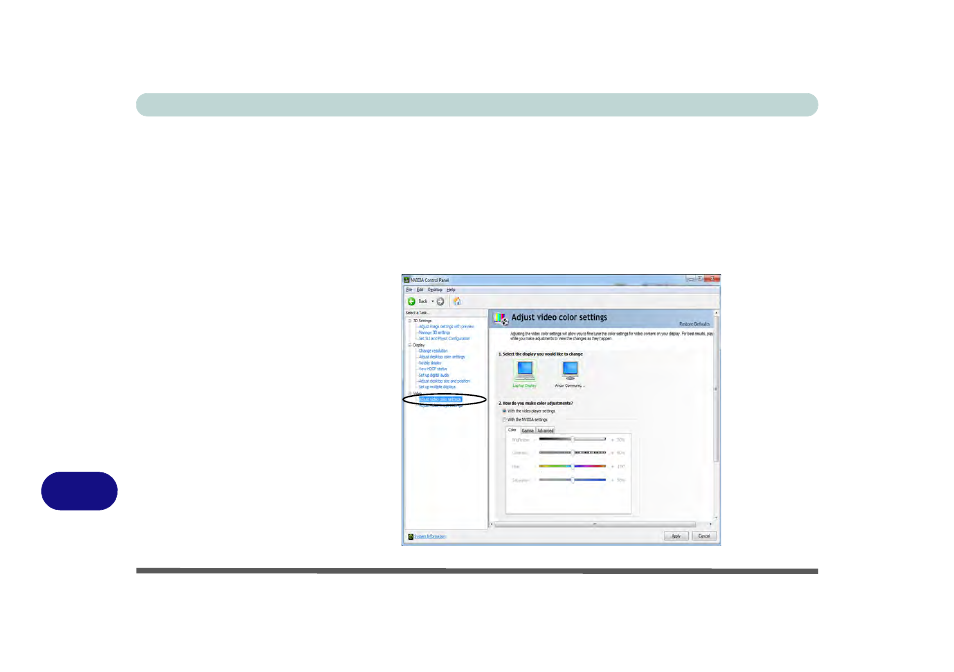Image resolution: width=954 pixels, height=672 pixels.
Task: Select the Laptop Display monitor icon
Action: click(524, 370)
